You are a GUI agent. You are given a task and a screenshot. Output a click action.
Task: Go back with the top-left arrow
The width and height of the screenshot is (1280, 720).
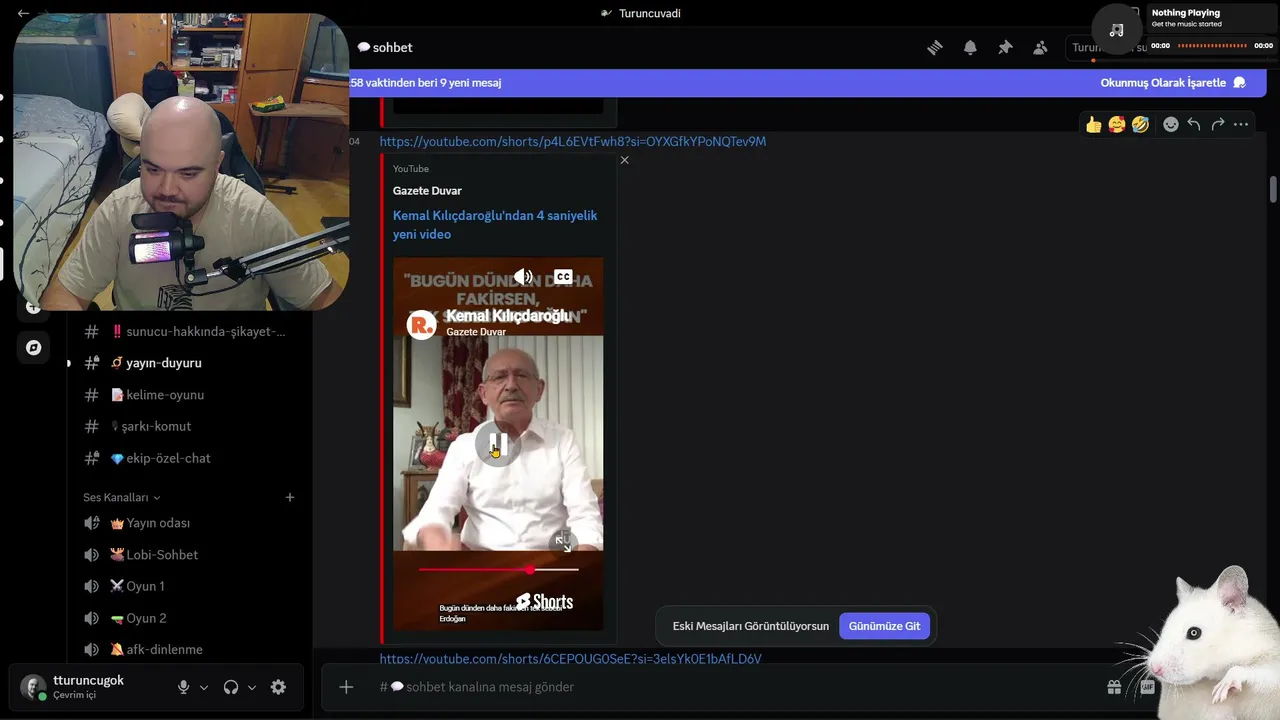click(23, 13)
